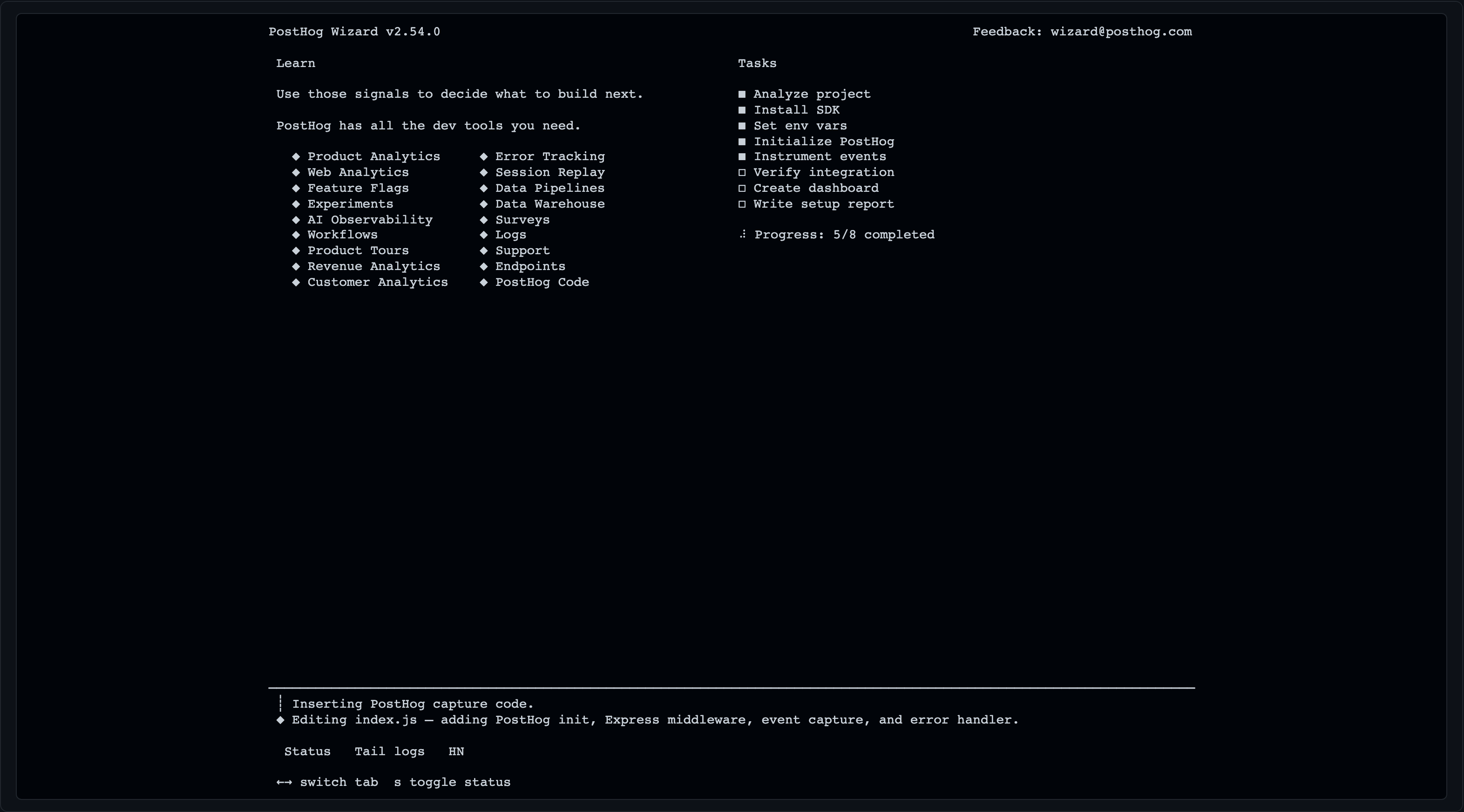
Task: Click the empty checkbox beside Write setup report
Action: (x=742, y=204)
